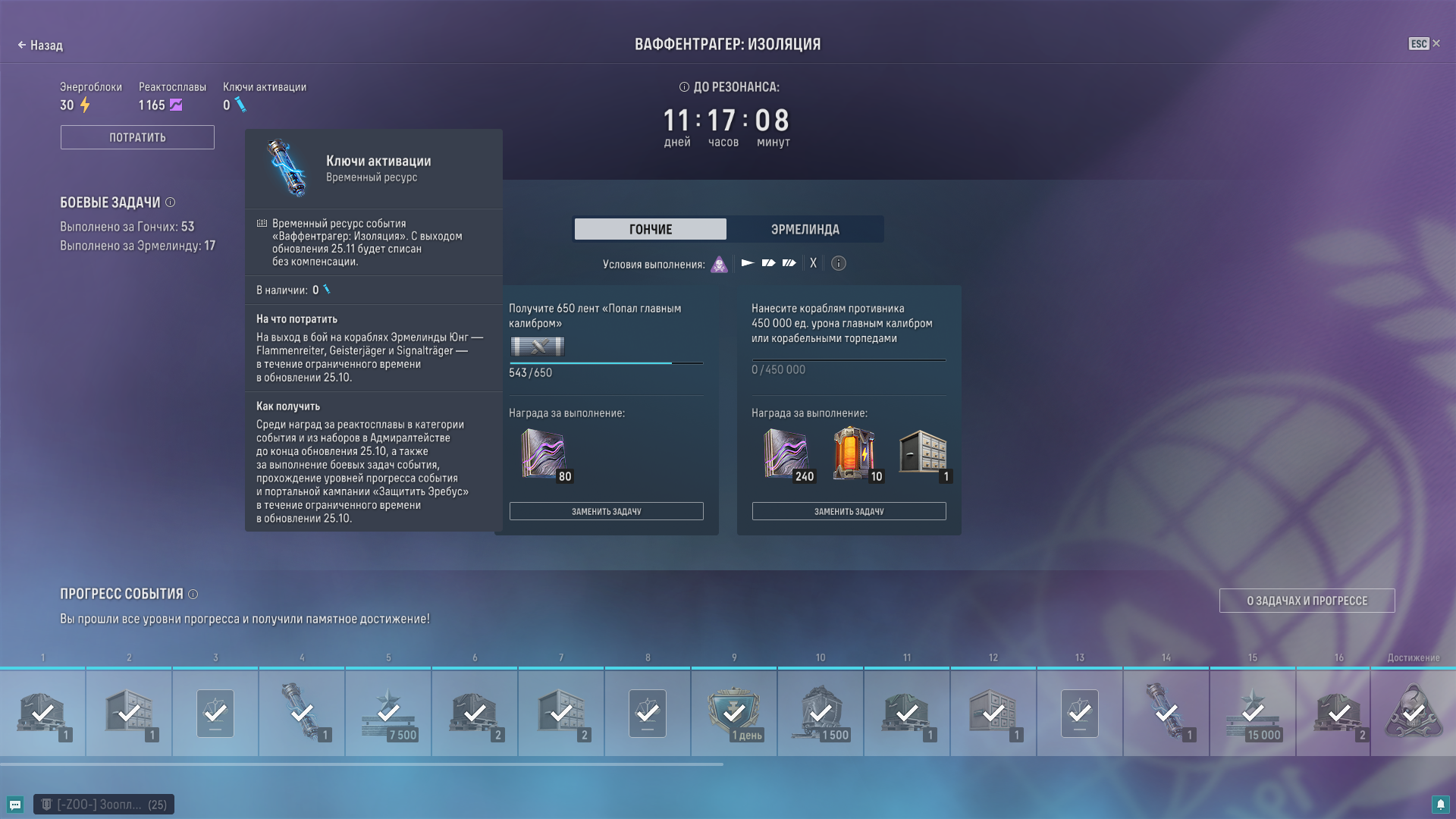The height and width of the screenshot is (819, 1456).
Task: Replace the 650 ribbons task
Action: 606,511
